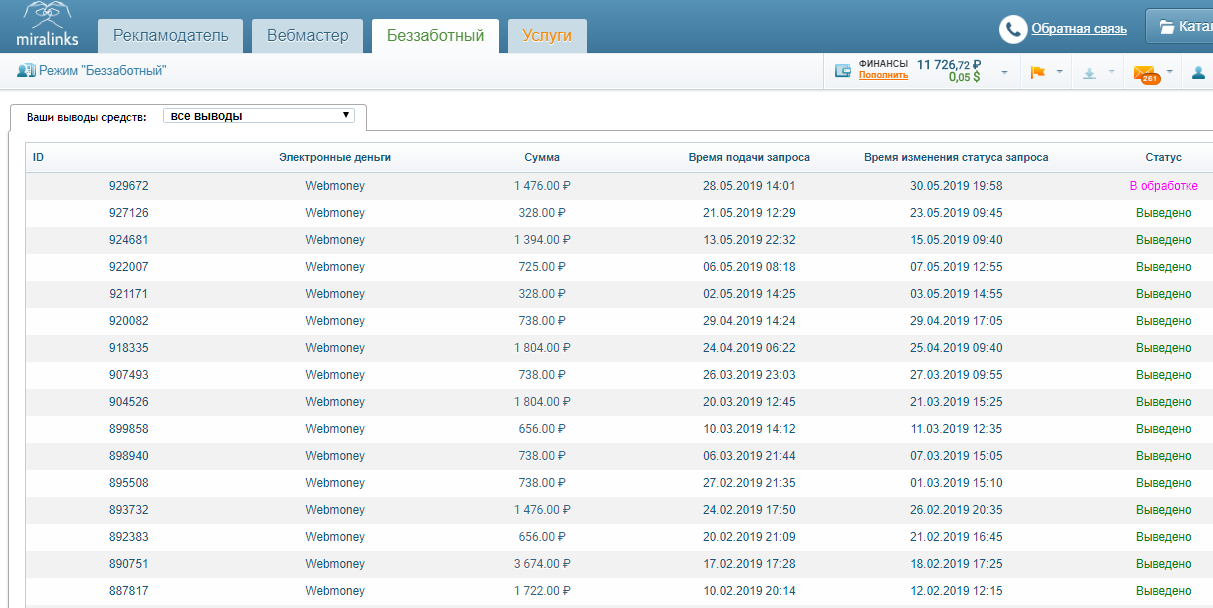
Task: Click the Статус column header
Action: point(1163,158)
